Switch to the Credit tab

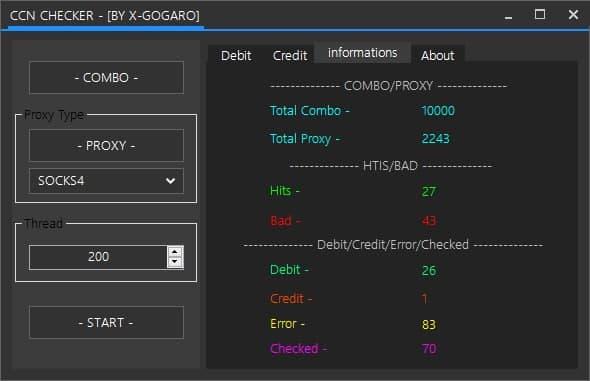(x=290, y=56)
